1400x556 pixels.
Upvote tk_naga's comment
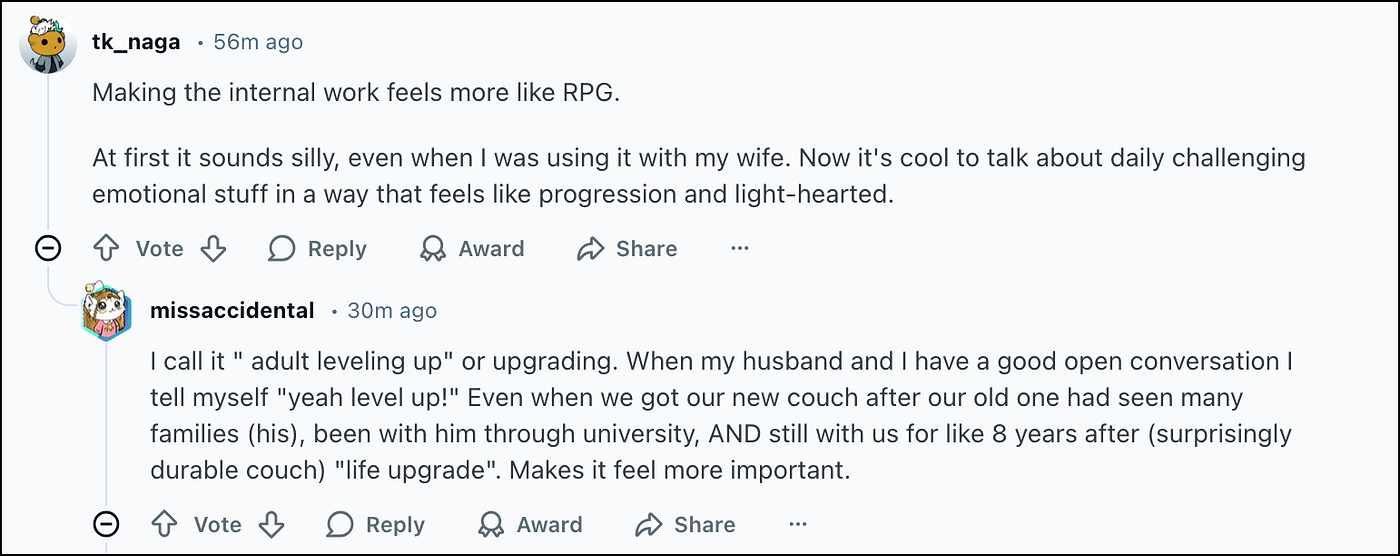pyautogui.click(x=107, y=248)
